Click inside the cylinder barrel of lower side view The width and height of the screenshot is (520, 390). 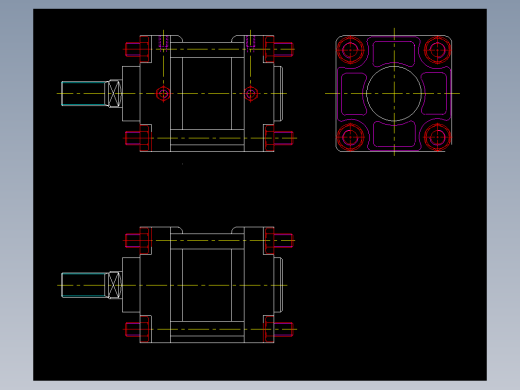click(x=207, y=285)
